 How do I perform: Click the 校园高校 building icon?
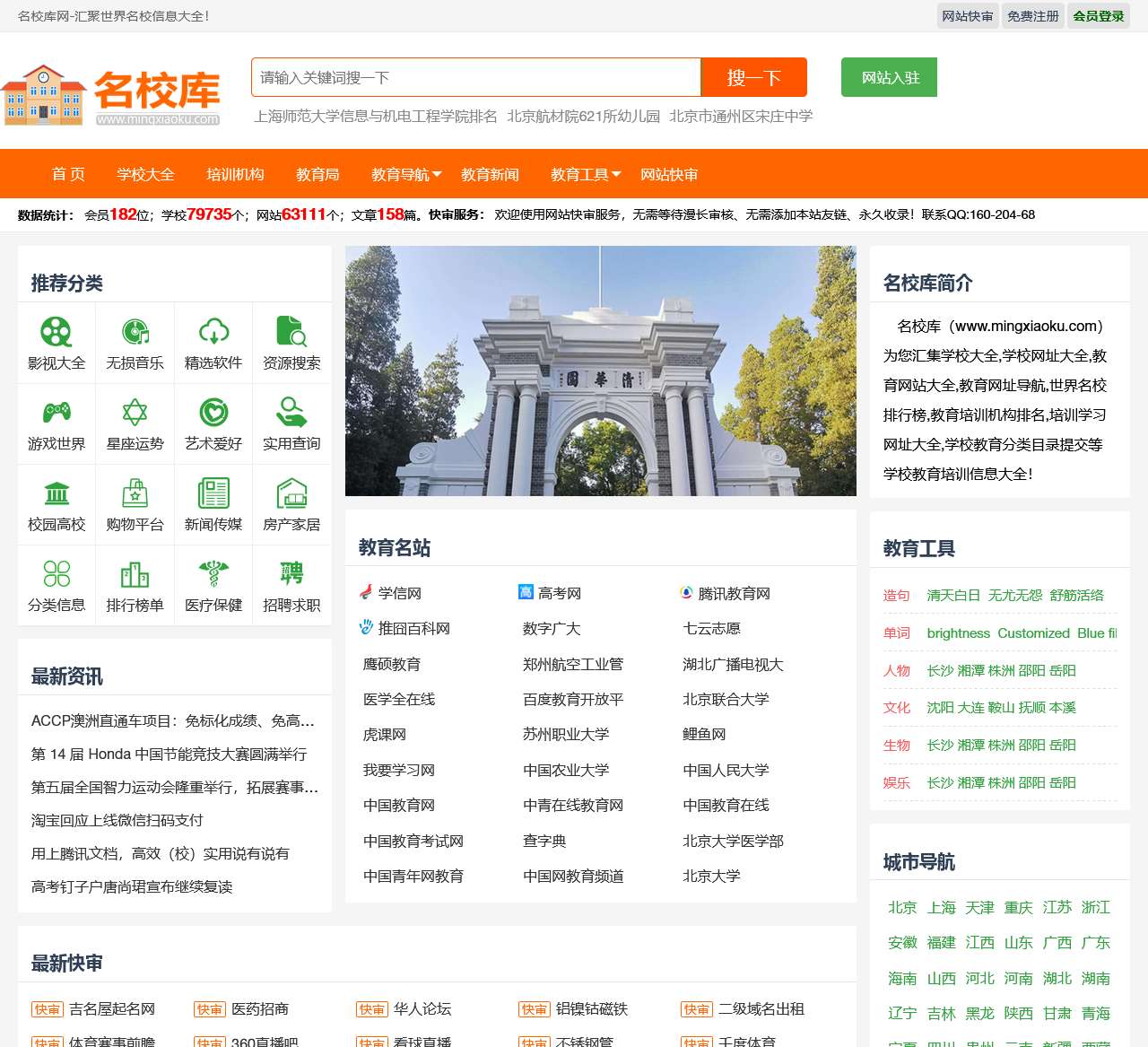click(57, 493)
